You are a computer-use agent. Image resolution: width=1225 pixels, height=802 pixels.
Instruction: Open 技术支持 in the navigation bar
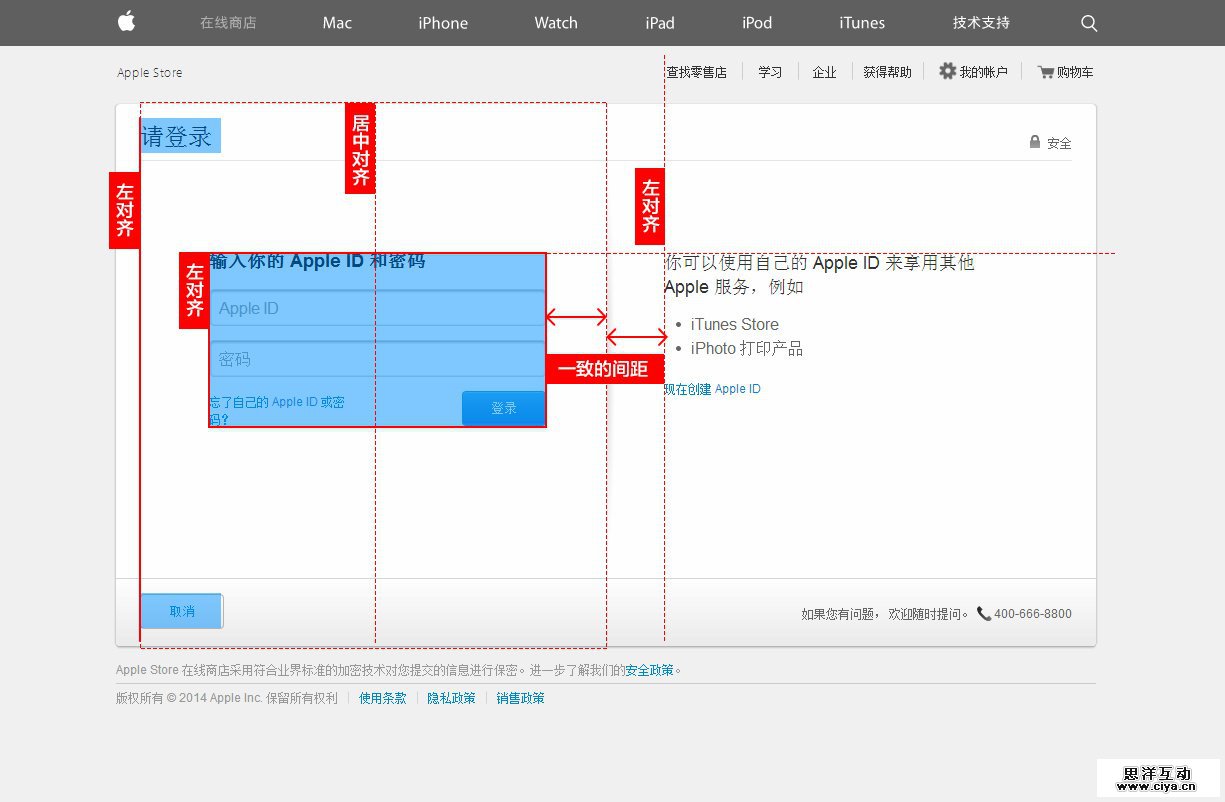coord(981,23)
